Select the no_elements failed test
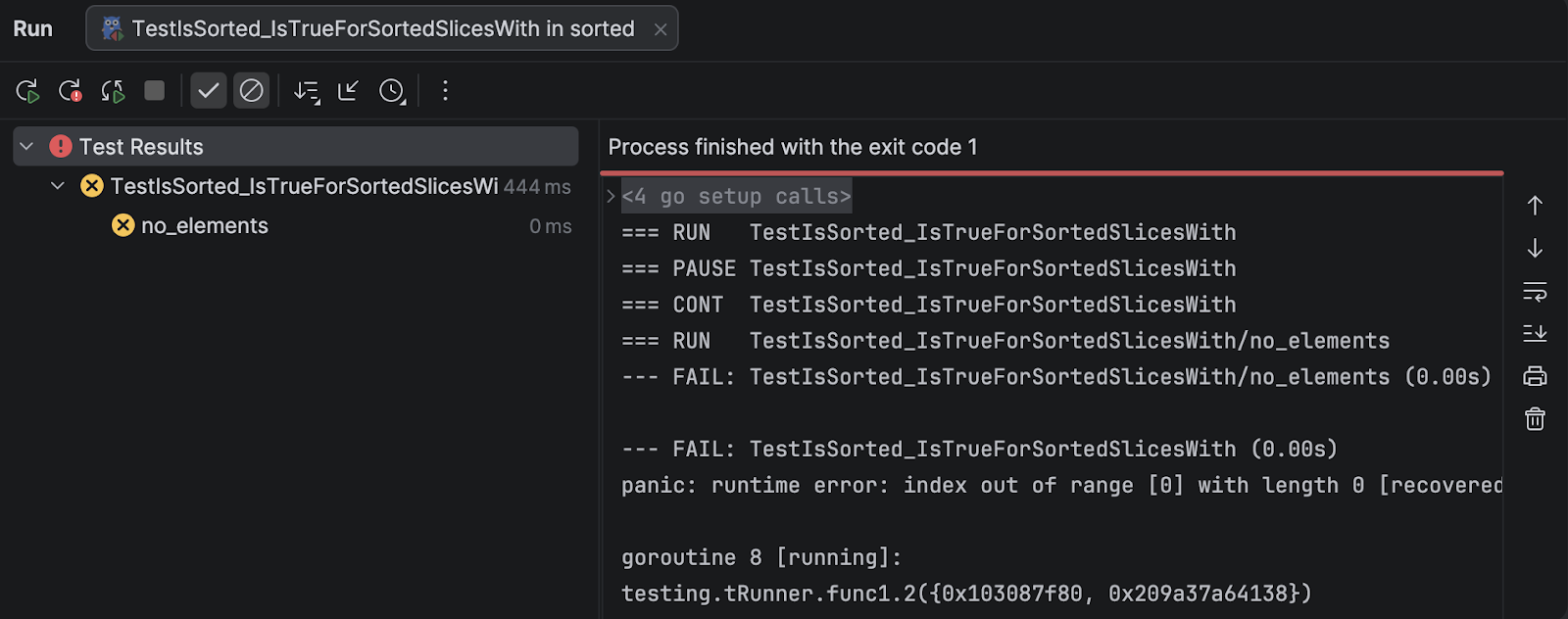Viewport: 1568px width, 619px height. tap(204, 226)
